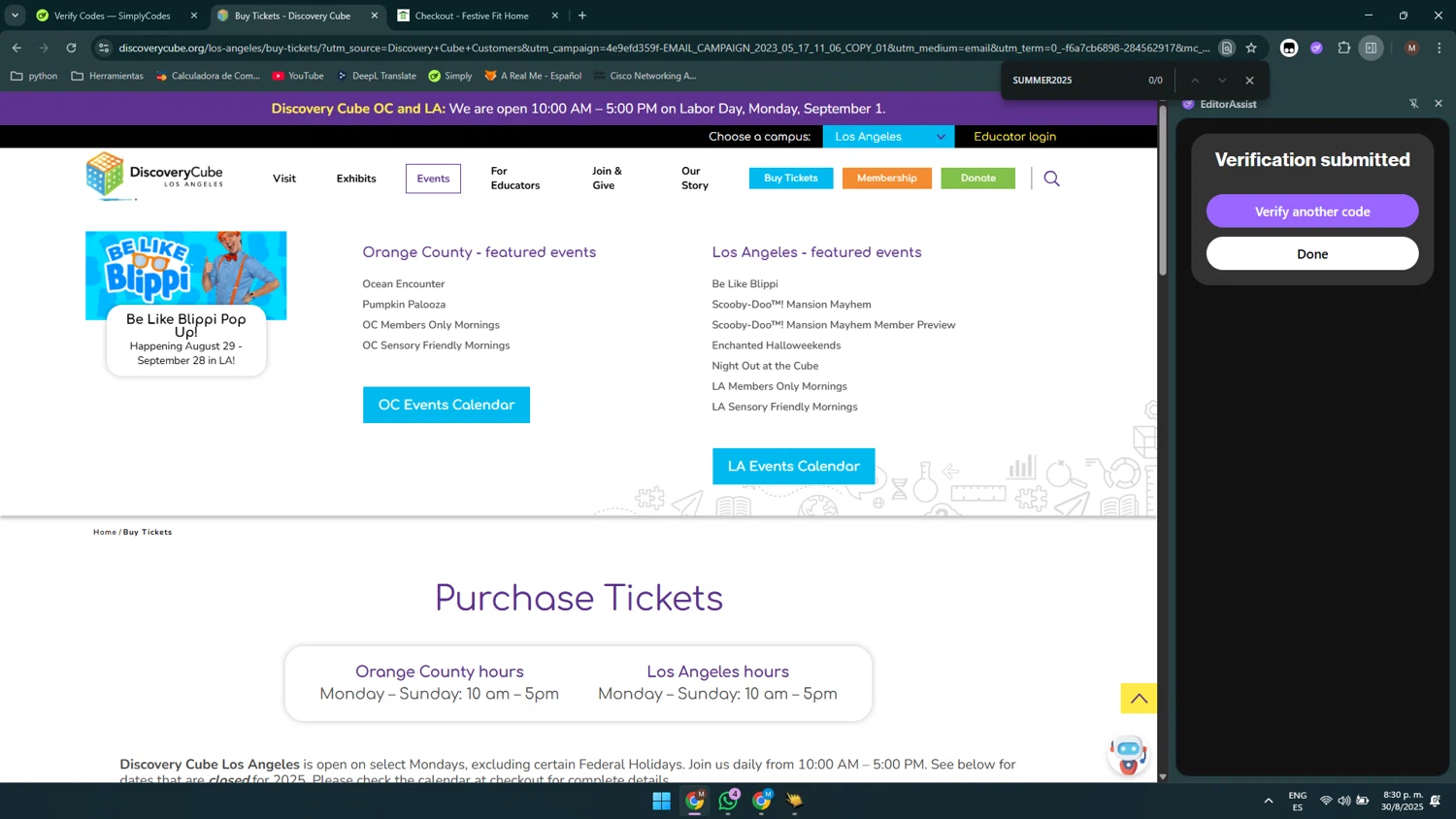Open OC Sensory Friendly Mornings link
Image resolution: width=1456 pixels, height=819 pixels.
point(436,345)
